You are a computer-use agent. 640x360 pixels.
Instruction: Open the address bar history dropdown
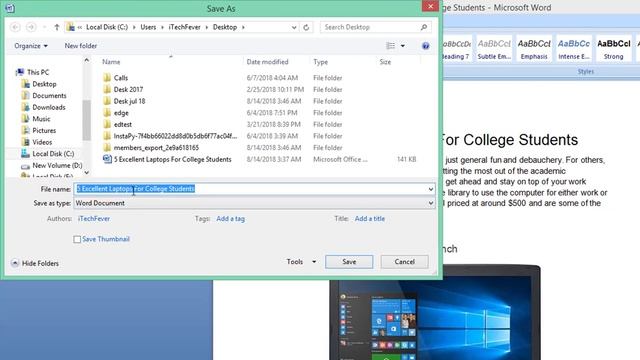click(294, 27)
